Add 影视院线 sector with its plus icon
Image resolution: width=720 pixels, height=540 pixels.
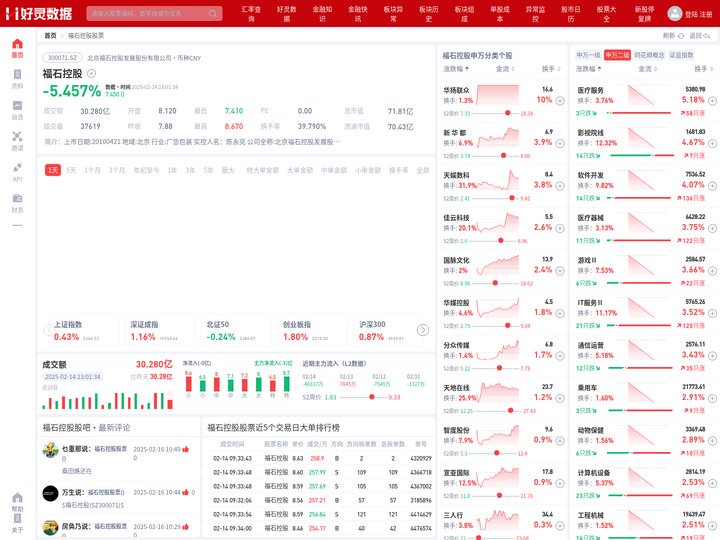[x=712, y=143]
